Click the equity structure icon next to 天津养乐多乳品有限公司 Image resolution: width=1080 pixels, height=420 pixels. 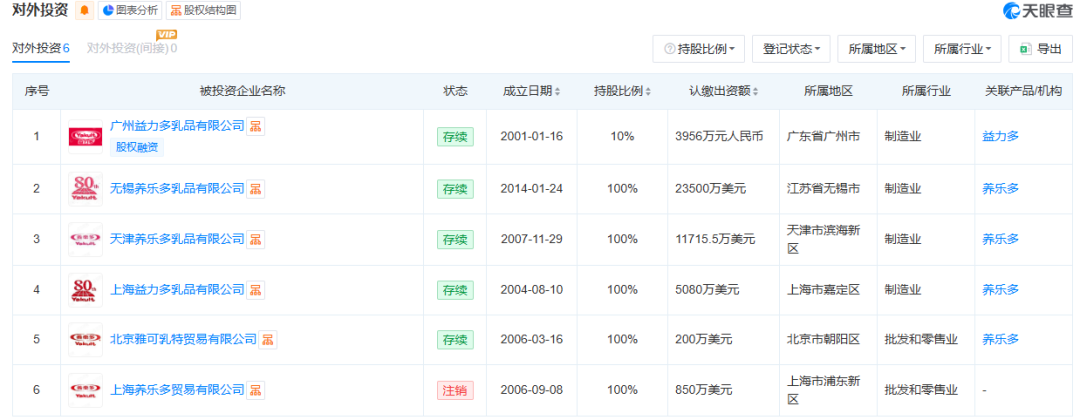coord(256,239)
